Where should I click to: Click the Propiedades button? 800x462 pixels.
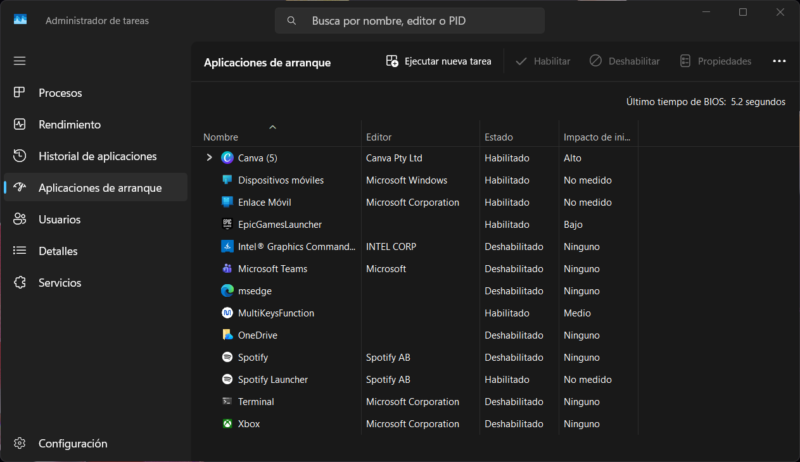pos(716,61)
